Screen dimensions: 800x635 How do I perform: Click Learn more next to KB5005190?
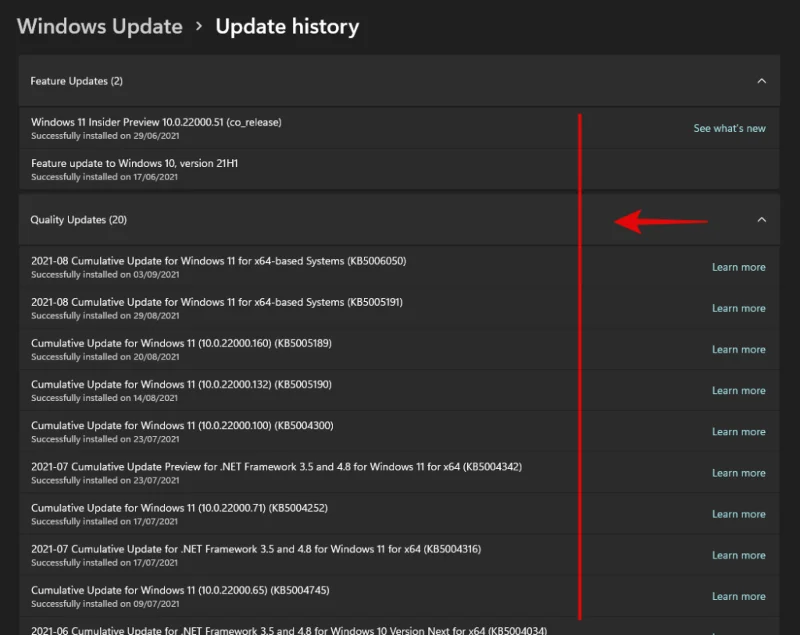(738, 391)
